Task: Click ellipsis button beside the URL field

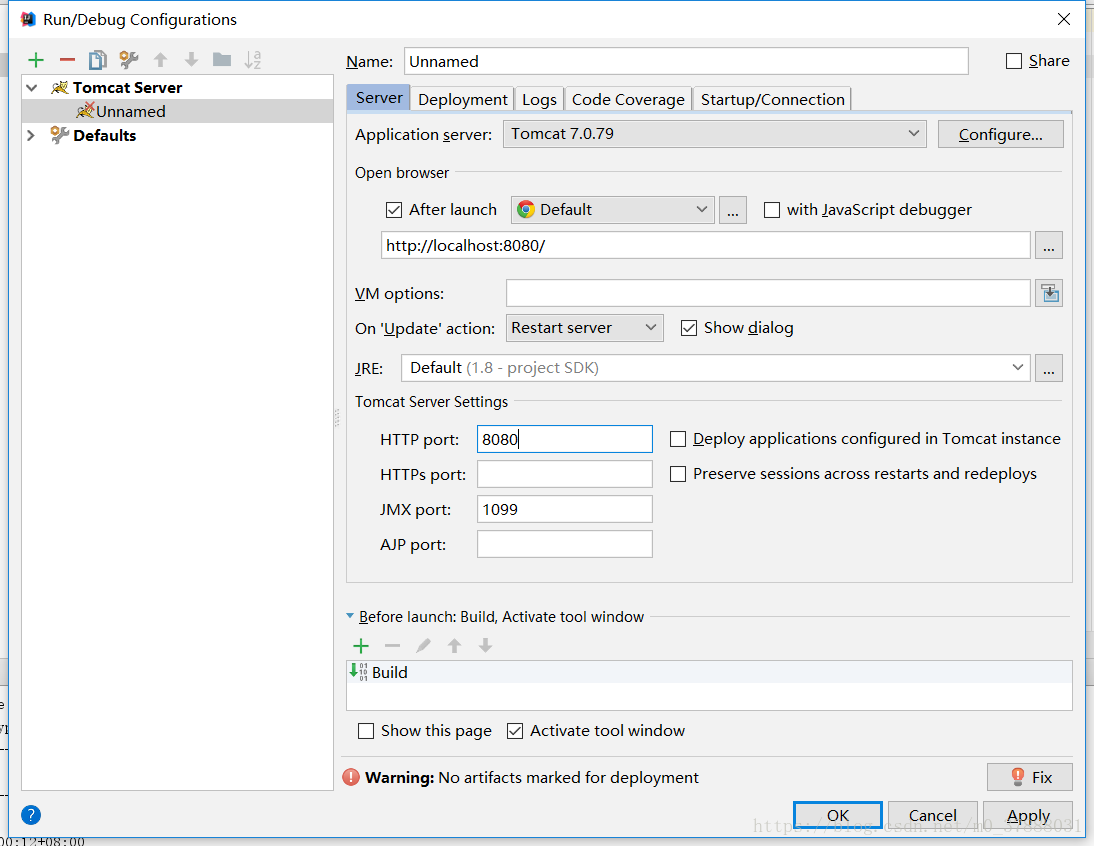Action: click(1049, 246)
